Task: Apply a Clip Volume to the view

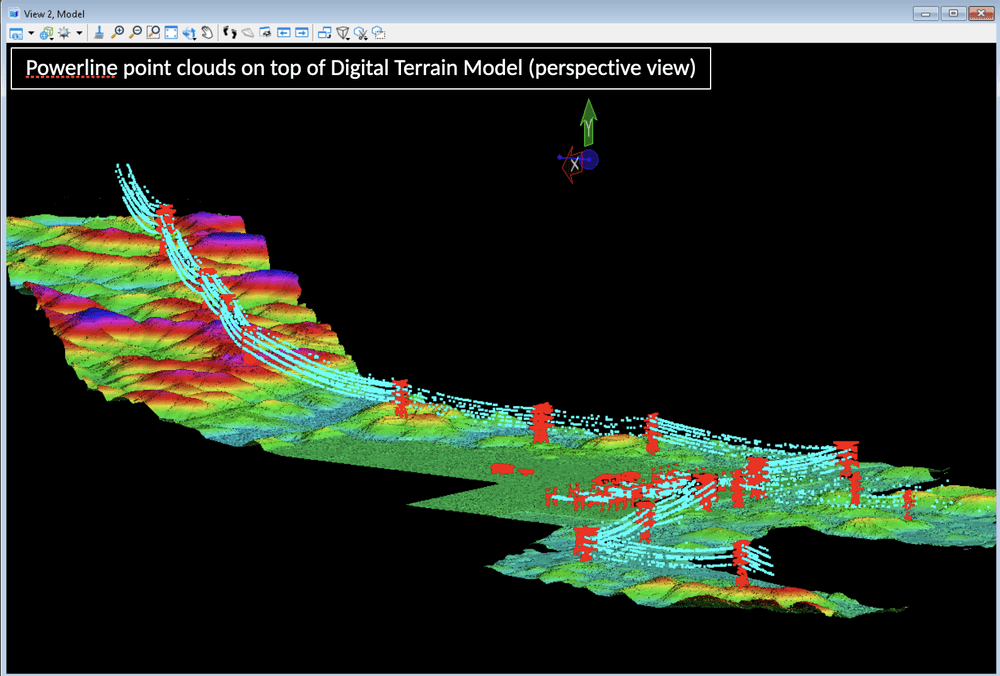Action: (x=343, y=33)
